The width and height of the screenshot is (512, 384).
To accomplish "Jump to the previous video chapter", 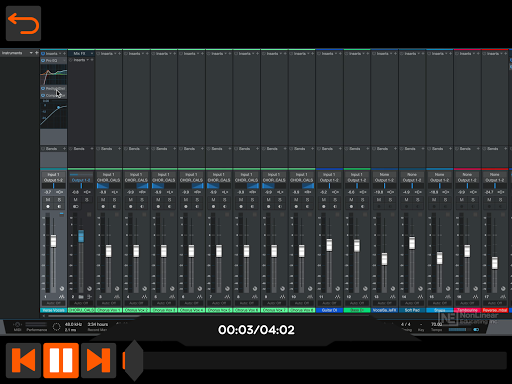I will [23, 360].
